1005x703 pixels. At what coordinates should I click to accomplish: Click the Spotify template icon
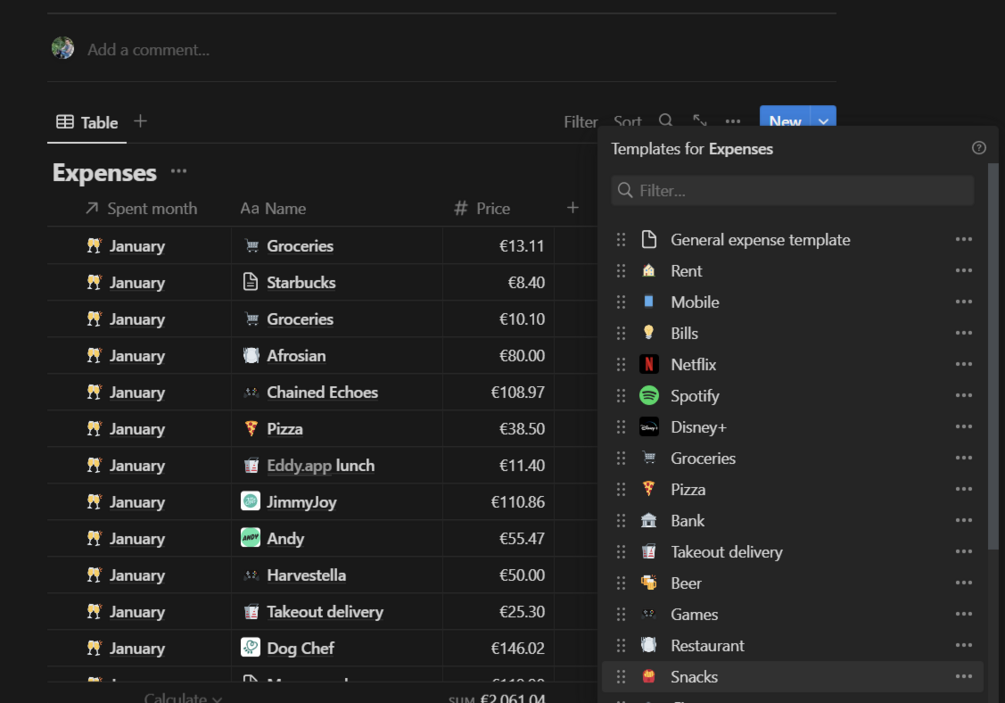pyautogui.click(x=649, y=395)
